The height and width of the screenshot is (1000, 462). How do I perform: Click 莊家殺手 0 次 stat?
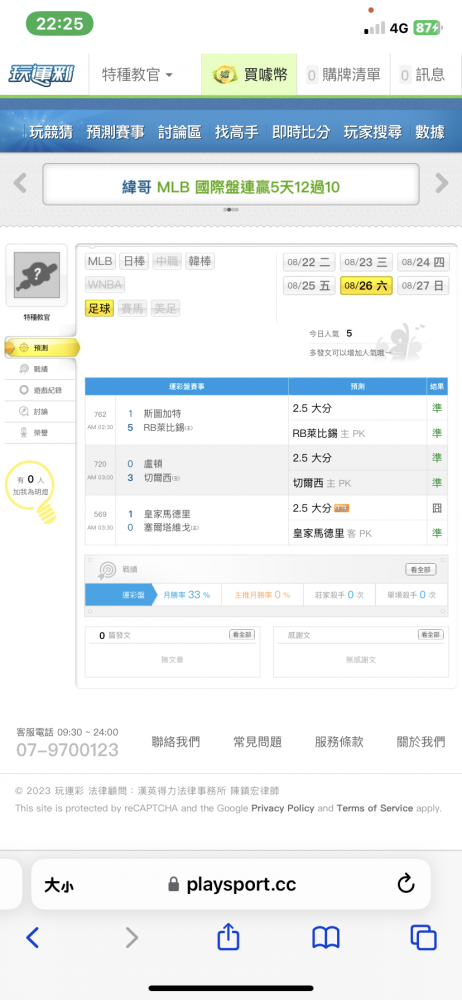(339, 594)
